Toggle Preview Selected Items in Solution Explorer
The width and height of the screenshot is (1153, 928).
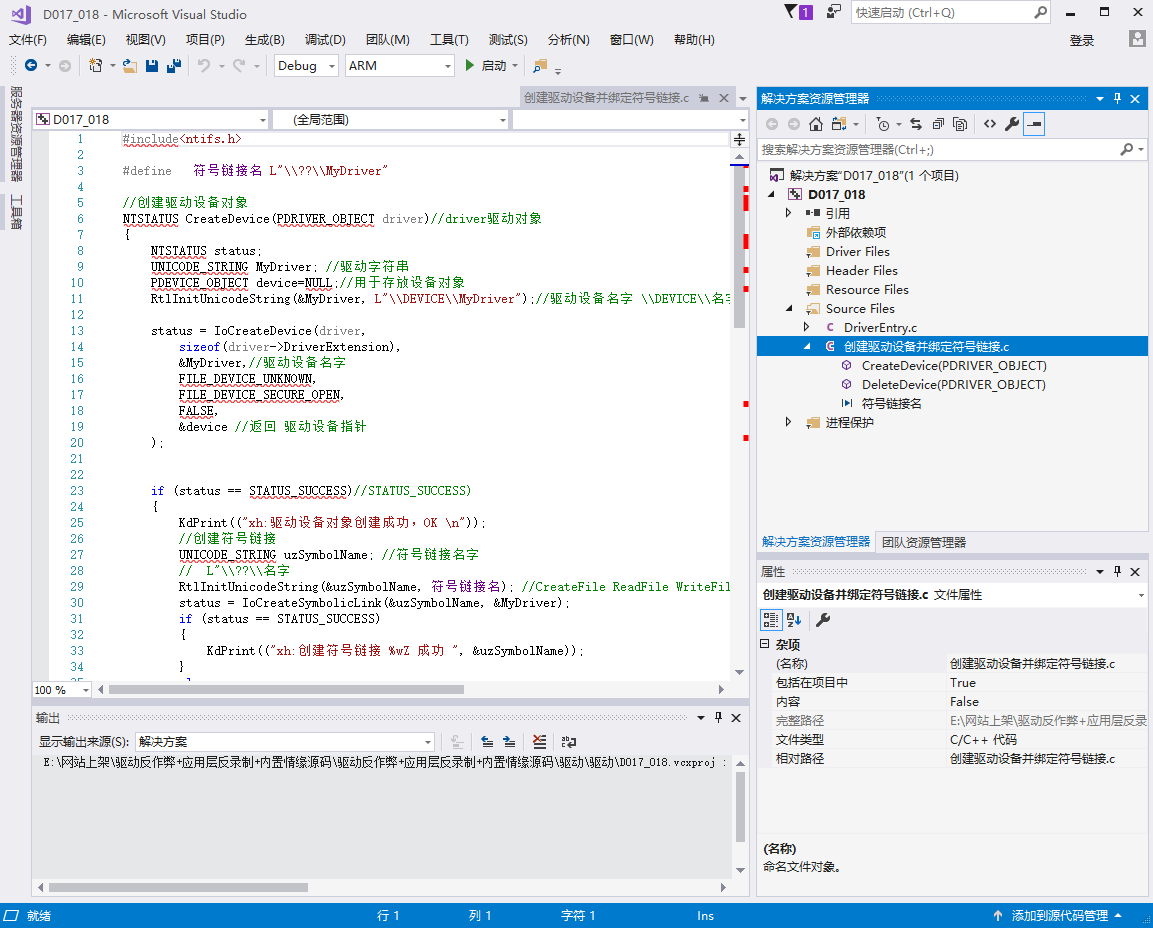coord(1034,124)
